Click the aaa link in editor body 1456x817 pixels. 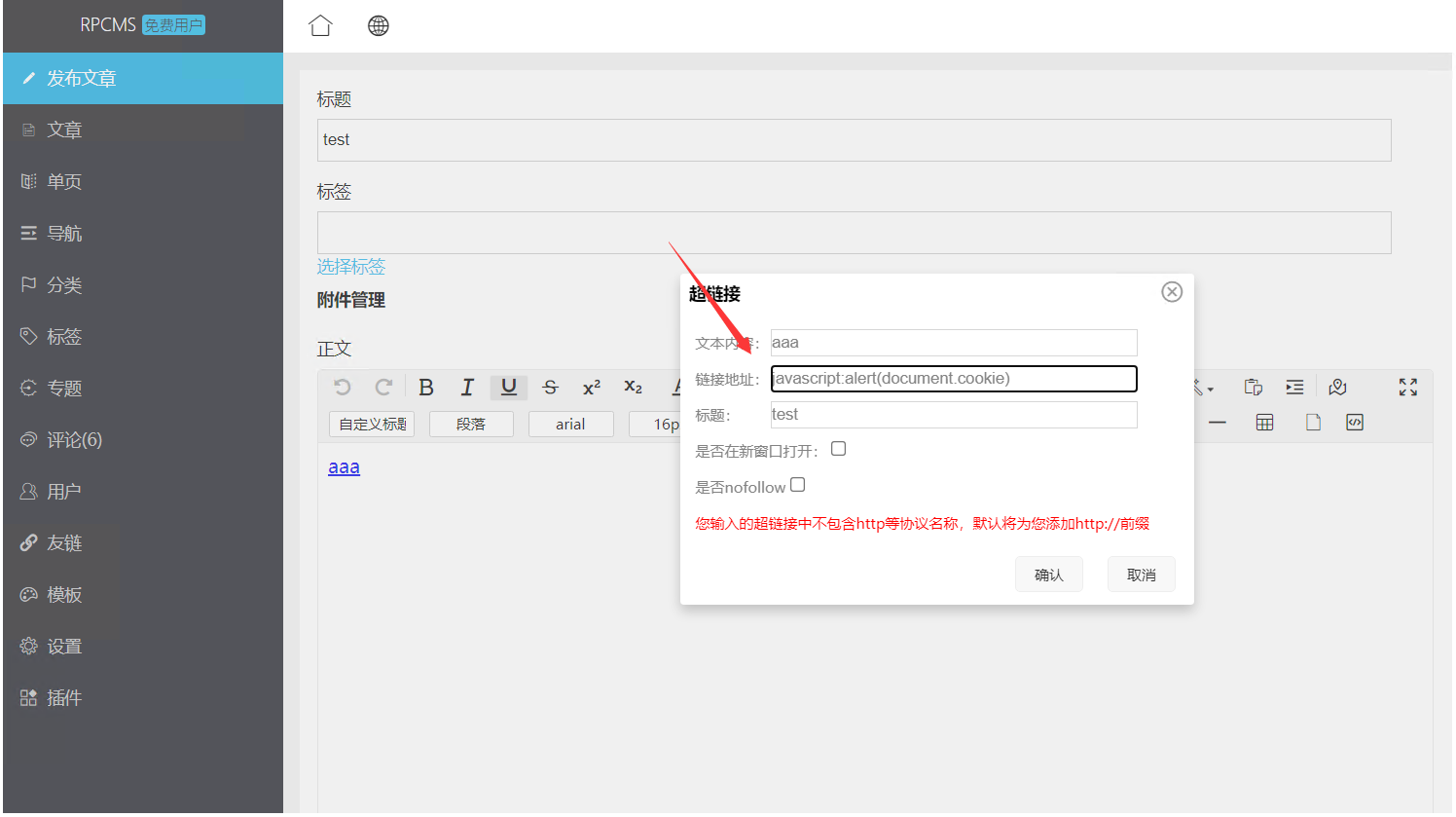coord(344,467)
